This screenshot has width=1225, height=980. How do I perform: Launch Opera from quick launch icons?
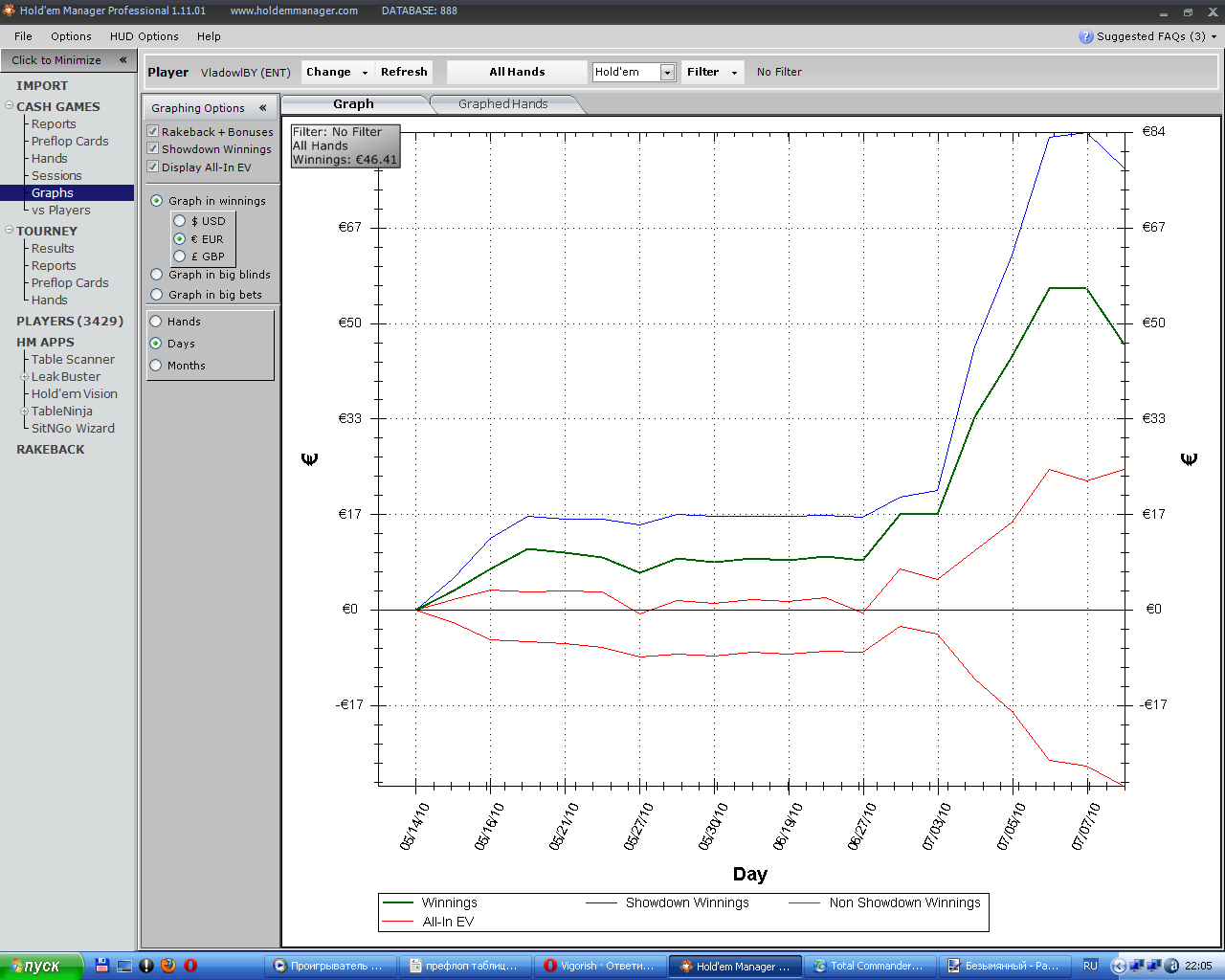pyautogui.click(x=190, y=966)
